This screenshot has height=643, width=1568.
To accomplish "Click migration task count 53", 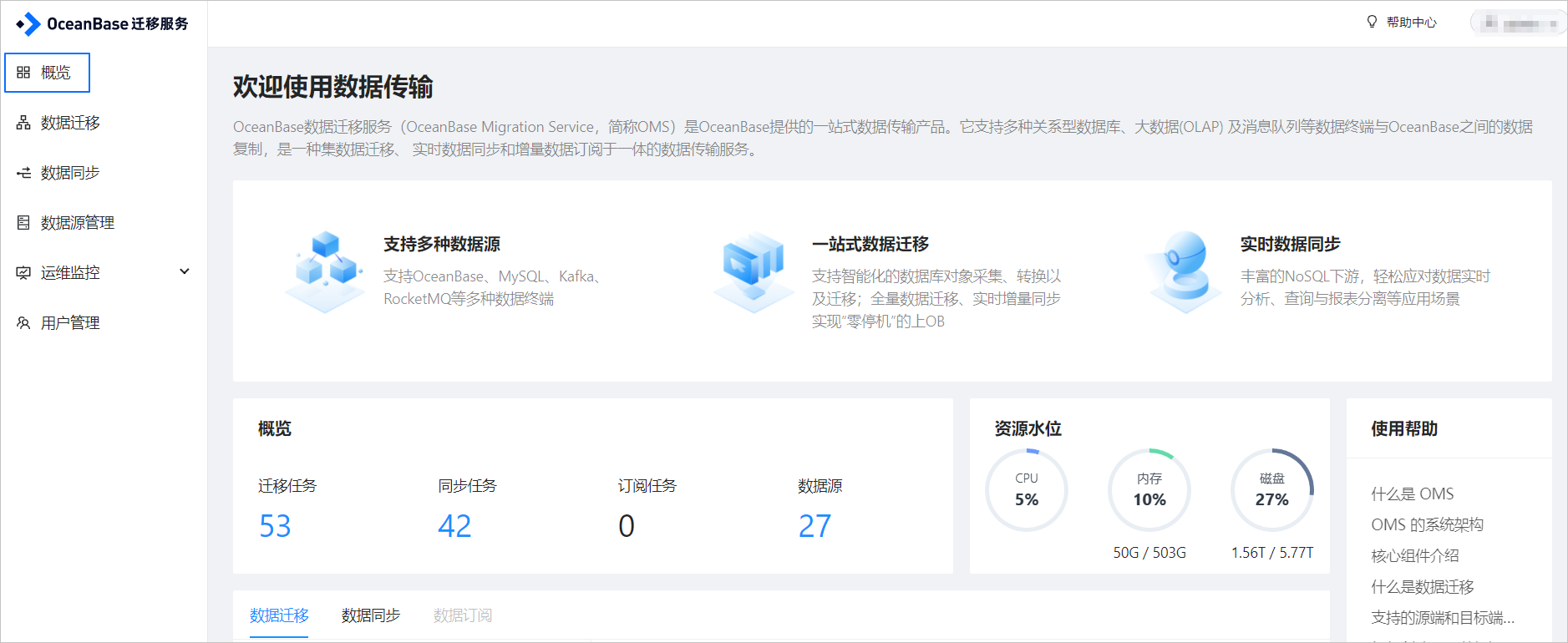I will (275, 526).
